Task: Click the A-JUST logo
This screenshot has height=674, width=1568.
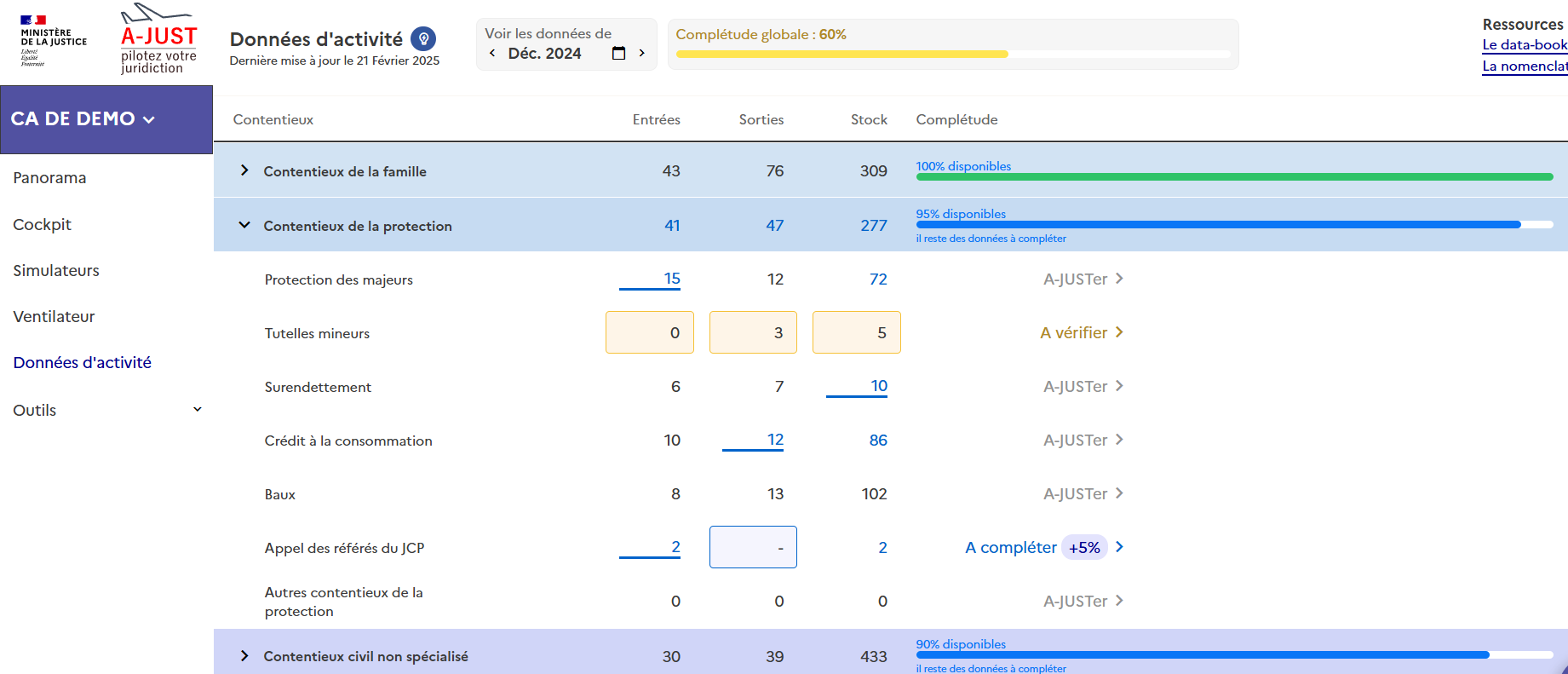Action: pos(158,40)
